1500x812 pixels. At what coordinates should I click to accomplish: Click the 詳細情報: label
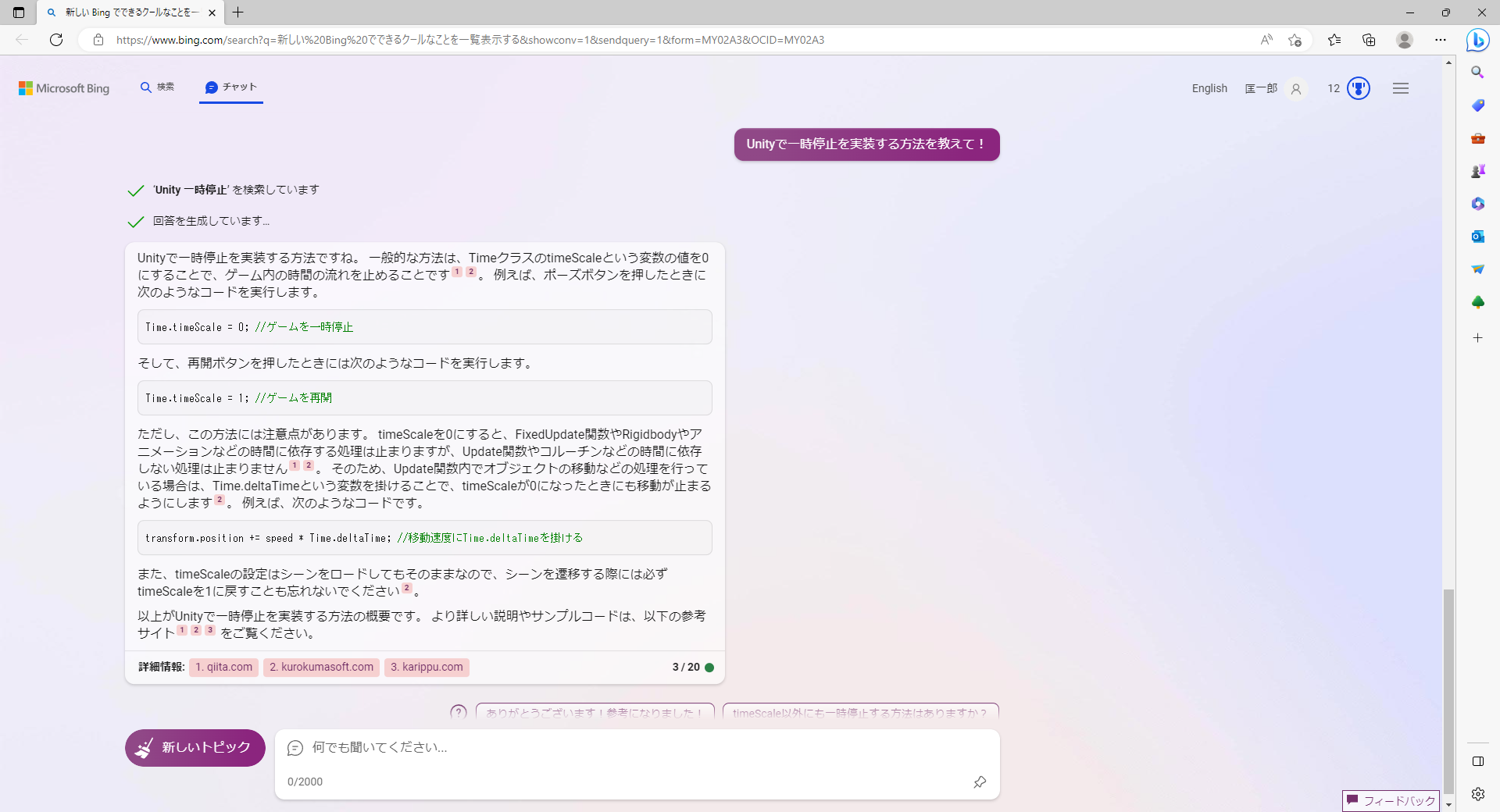162,667
